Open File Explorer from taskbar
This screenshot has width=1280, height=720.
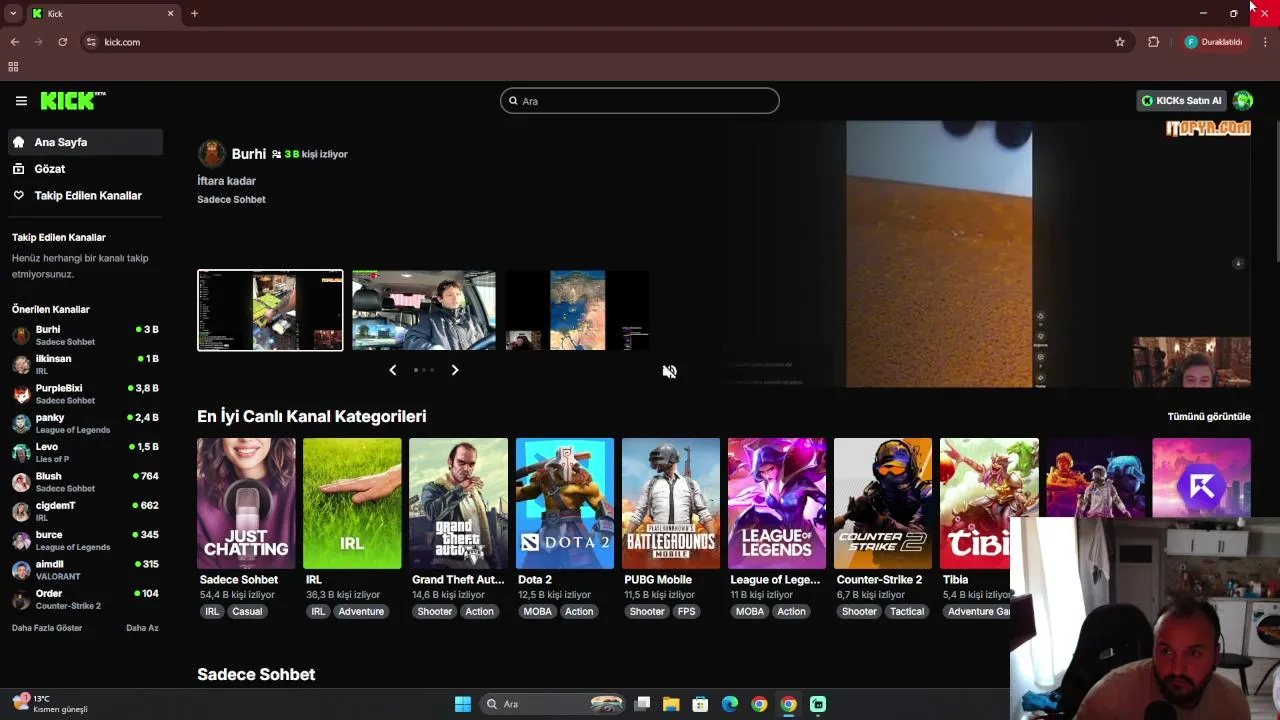tap(671, 704)
